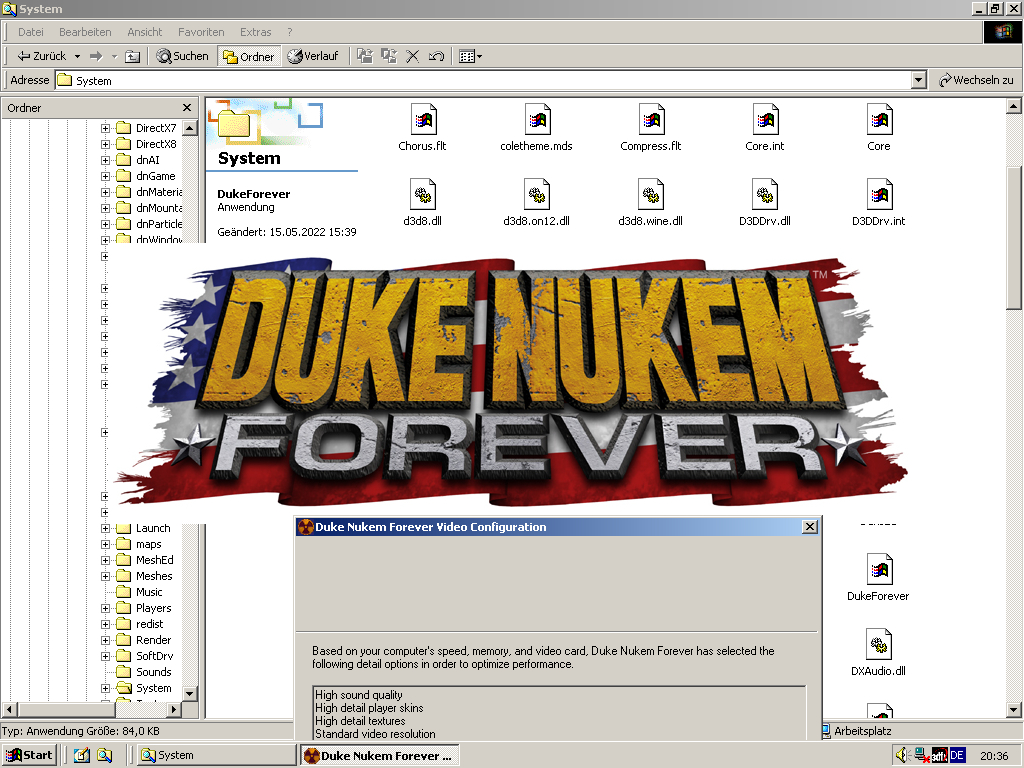Click the undo toolbar icon
The height and width of the screenshot is (768, 1024).
tap(436, 56)
